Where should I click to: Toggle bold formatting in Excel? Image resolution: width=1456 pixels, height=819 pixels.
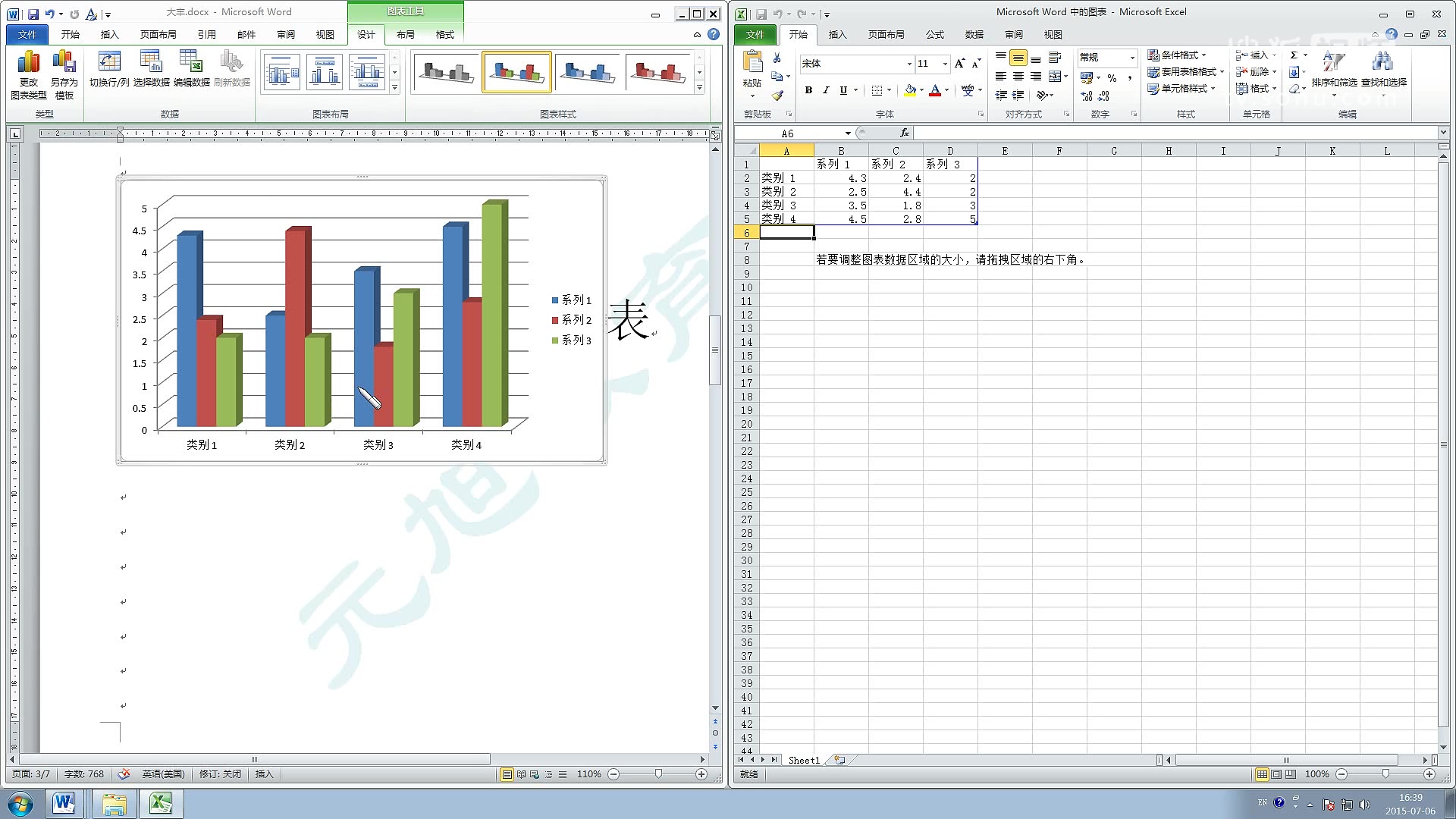808,90
